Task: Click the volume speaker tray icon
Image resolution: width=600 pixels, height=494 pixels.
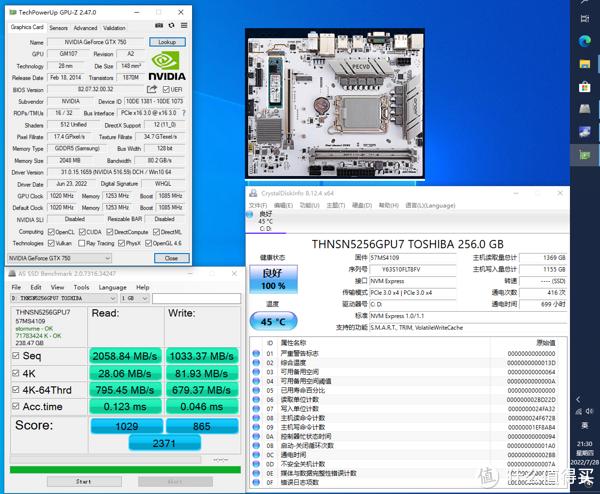Action: pos(589,411)
